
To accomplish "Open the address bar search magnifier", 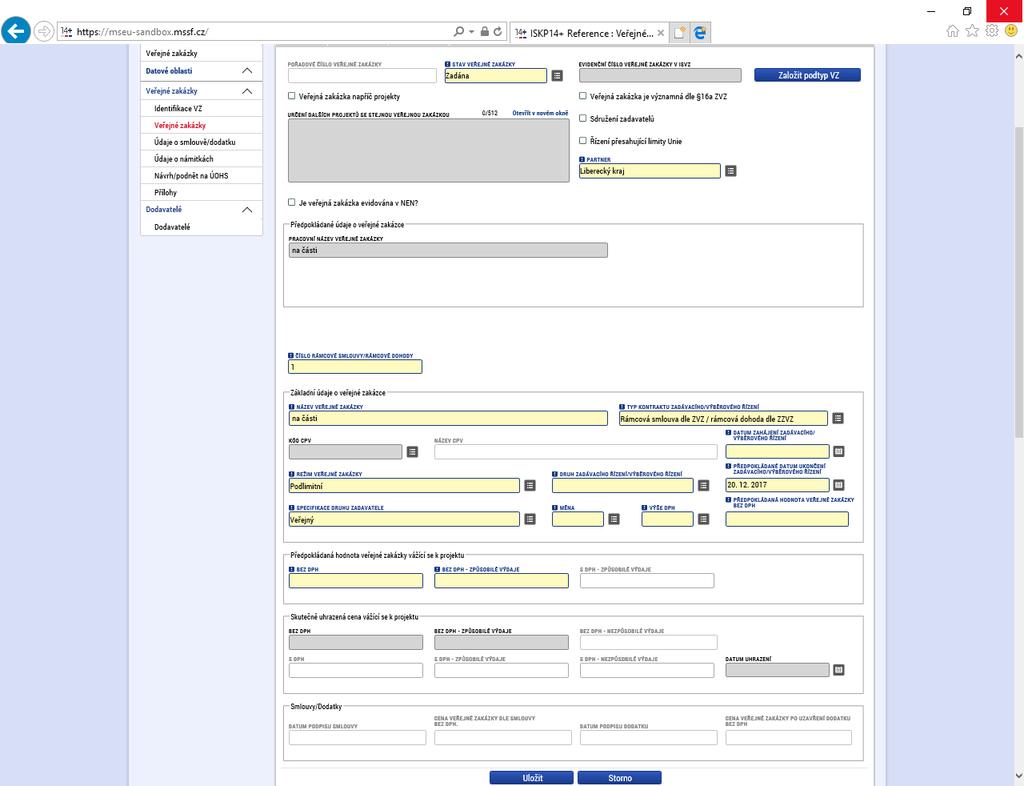I will pyautogui.click(x=458, y=31).
